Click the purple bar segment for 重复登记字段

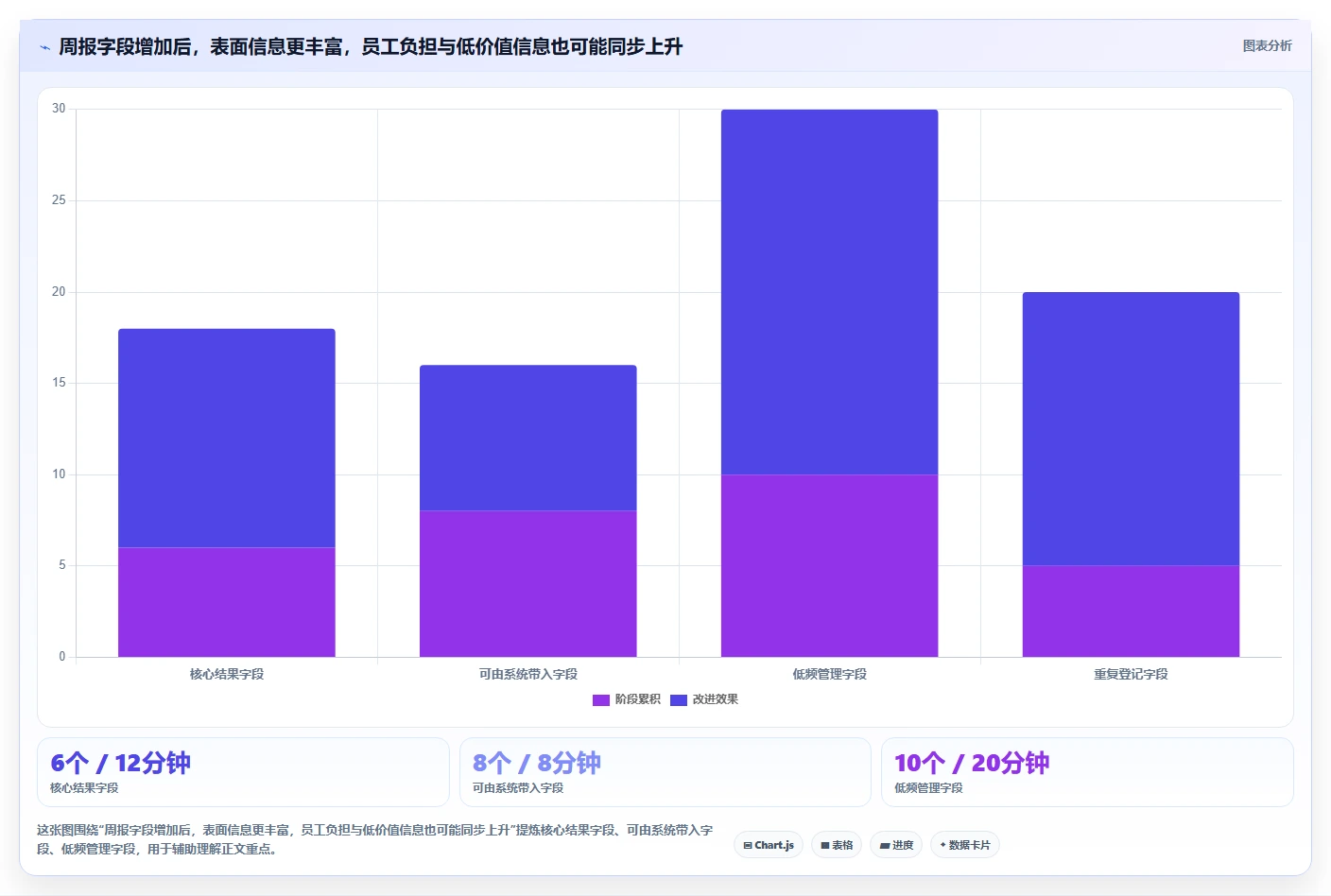1132,612
